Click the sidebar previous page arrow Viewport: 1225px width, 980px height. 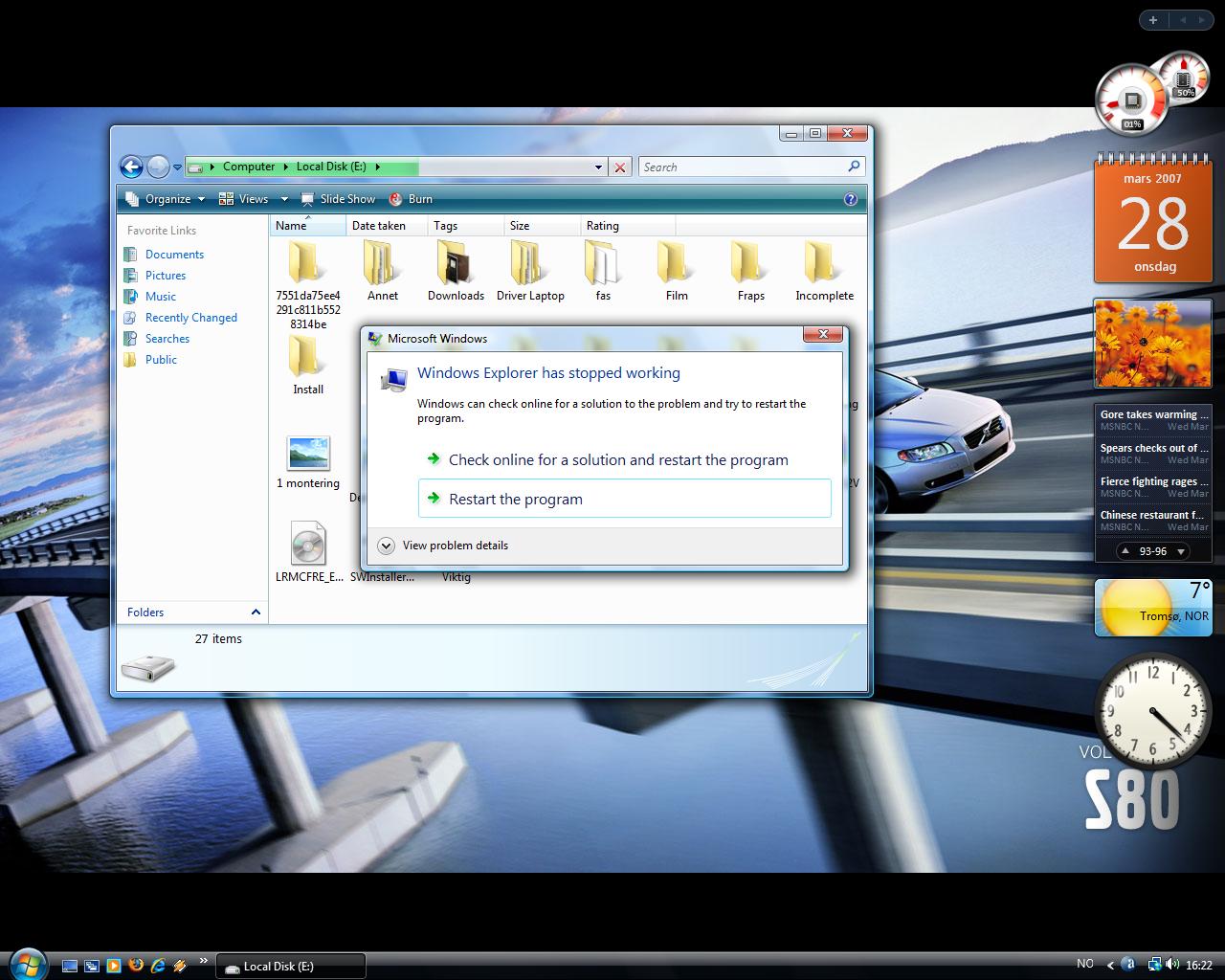(1182, 19)
